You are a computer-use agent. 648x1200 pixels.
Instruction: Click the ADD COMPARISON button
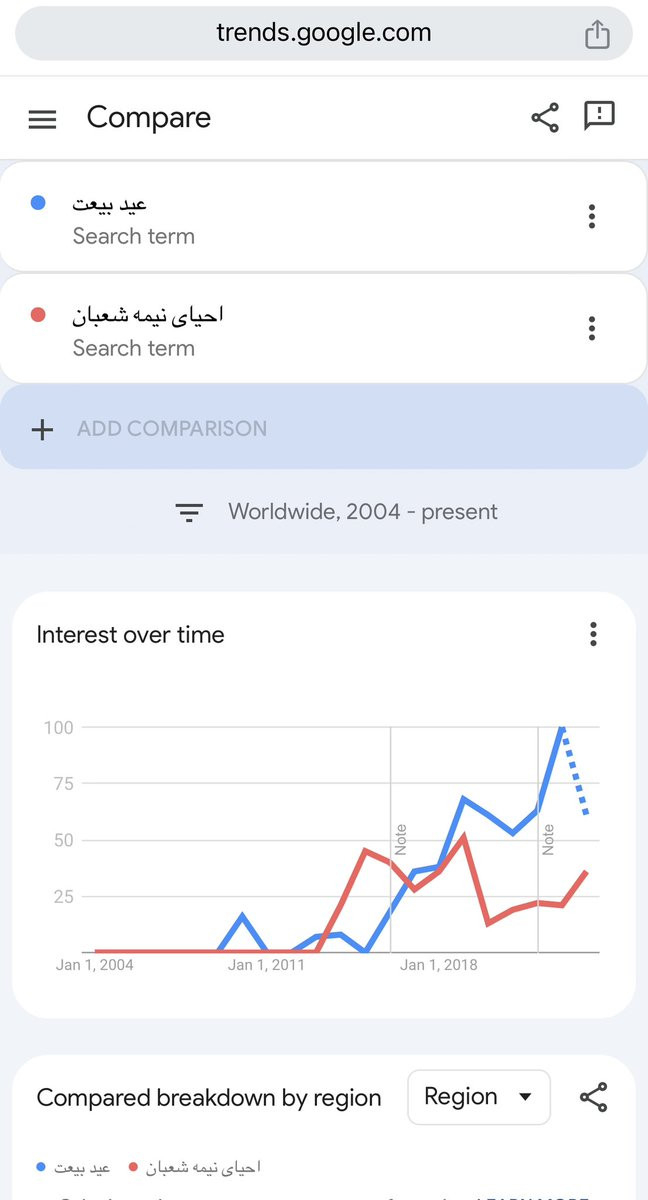pos(324,428)
